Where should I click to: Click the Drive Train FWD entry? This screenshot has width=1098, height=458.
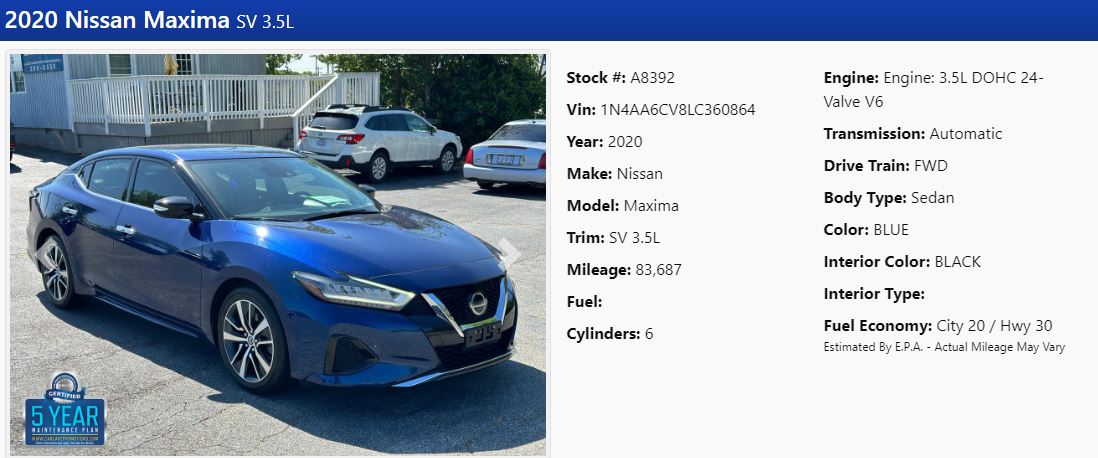[x=886, y=166]
